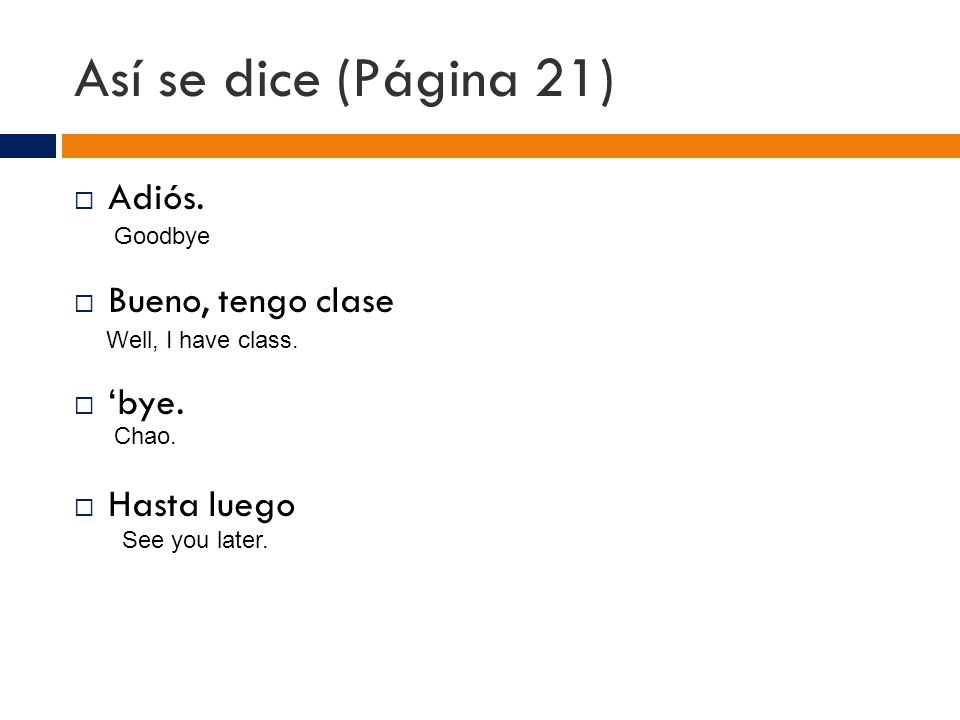This screenshot has width=960, height=720.
Task: Click the square bullet beside Adiós
Action: point(84,200)
